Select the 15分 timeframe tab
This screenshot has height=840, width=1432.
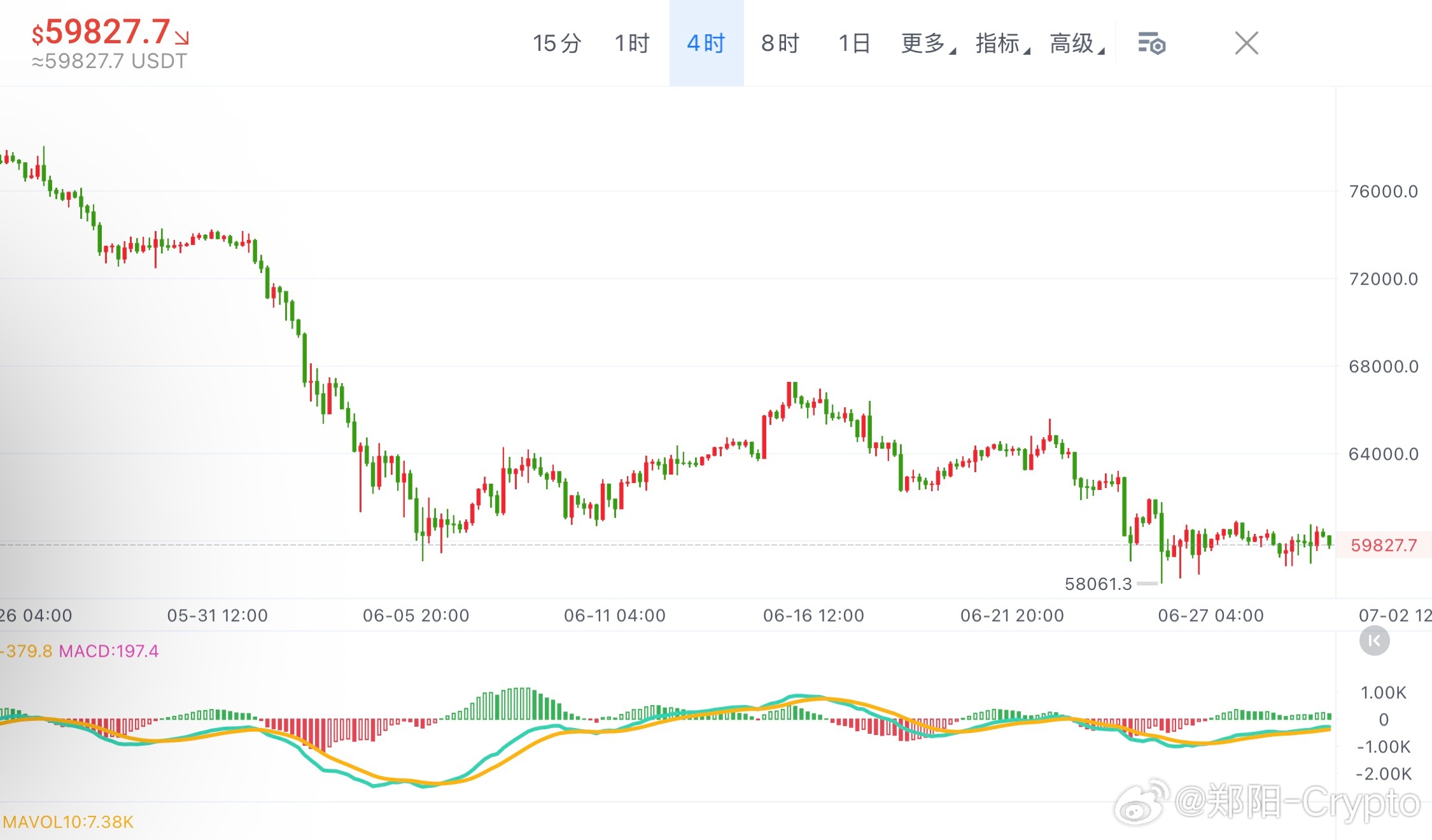(557, 43)
